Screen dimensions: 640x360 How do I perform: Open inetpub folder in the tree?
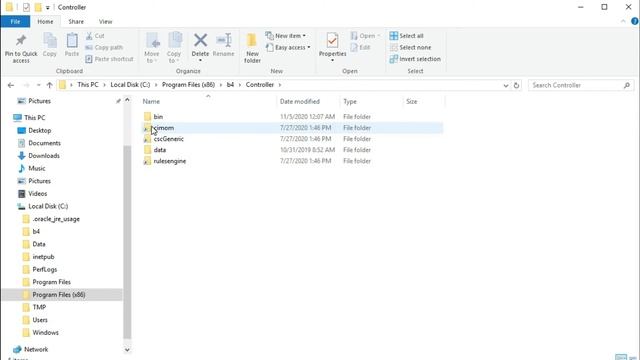43,257
